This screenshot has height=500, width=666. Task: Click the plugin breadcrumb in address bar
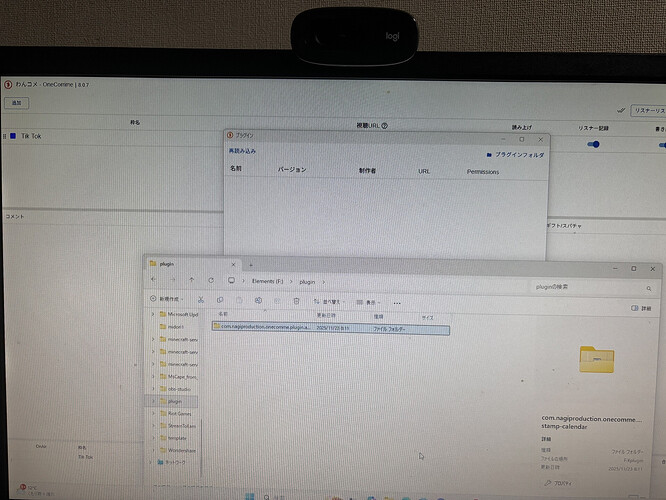(x=307, y=282)
